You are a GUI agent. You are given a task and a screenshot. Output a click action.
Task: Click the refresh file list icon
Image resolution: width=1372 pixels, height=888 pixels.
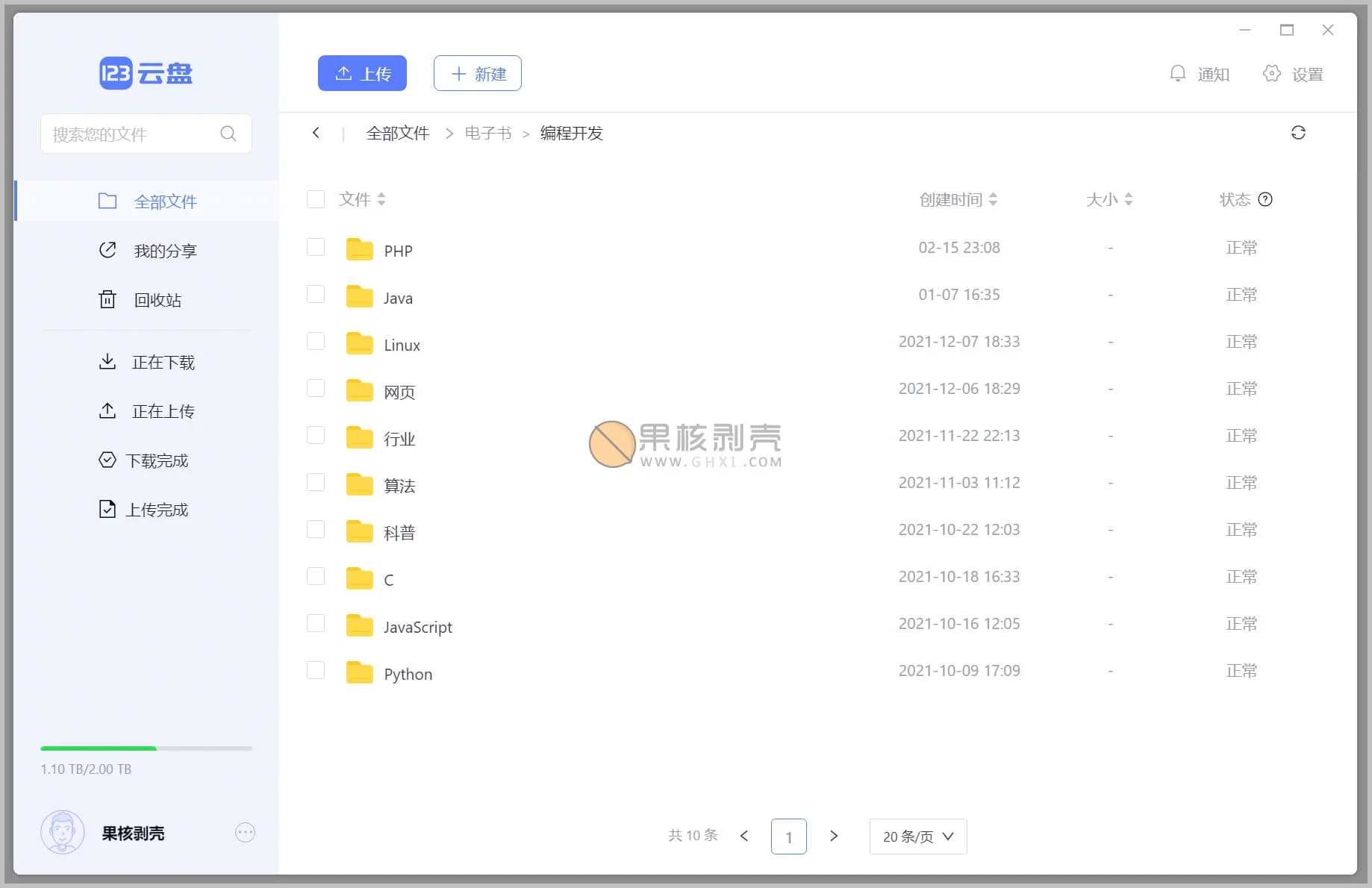point(1298,133)
